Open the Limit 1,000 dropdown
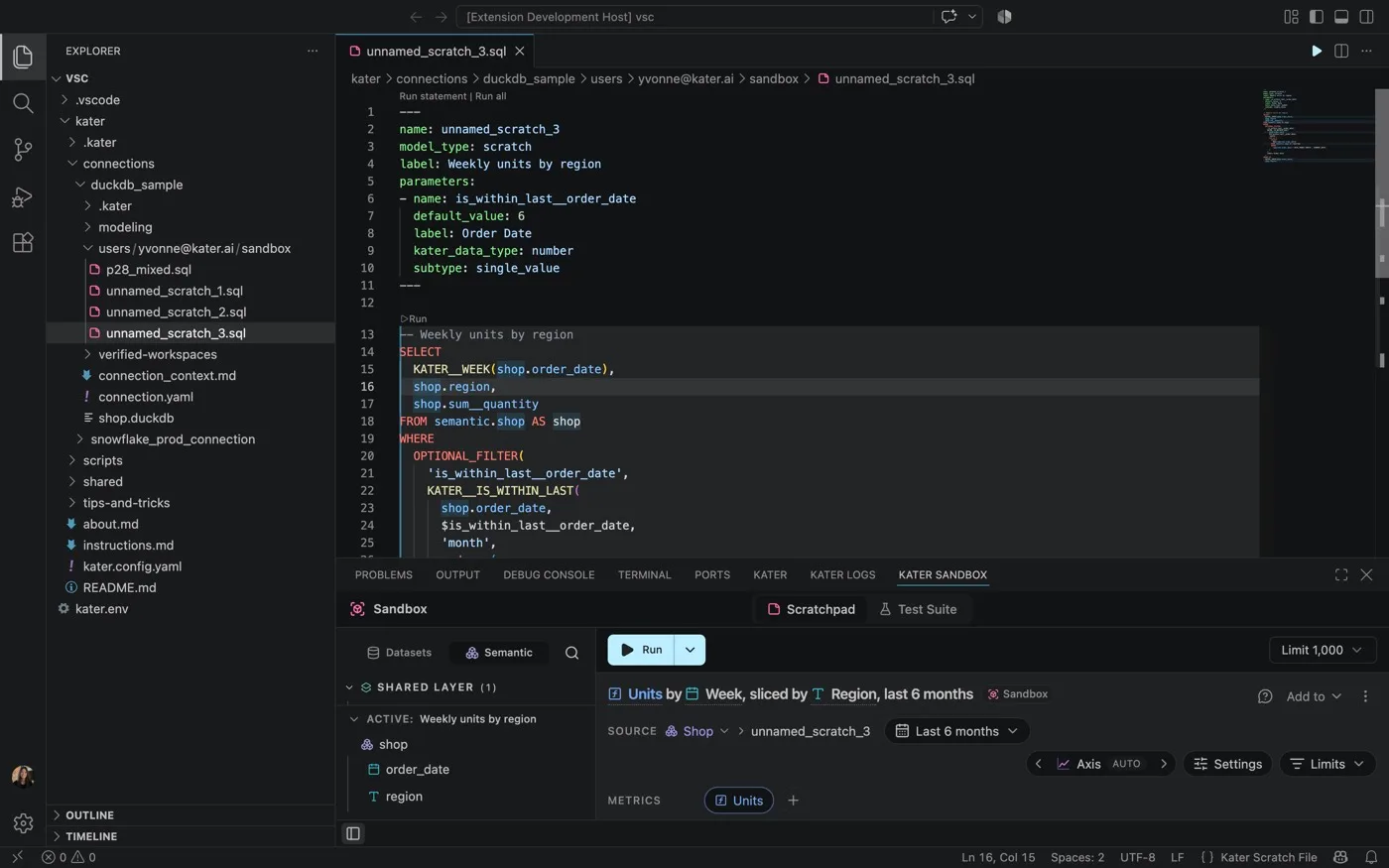This screenshot has height=868, width=1389. coord(1323,650)
